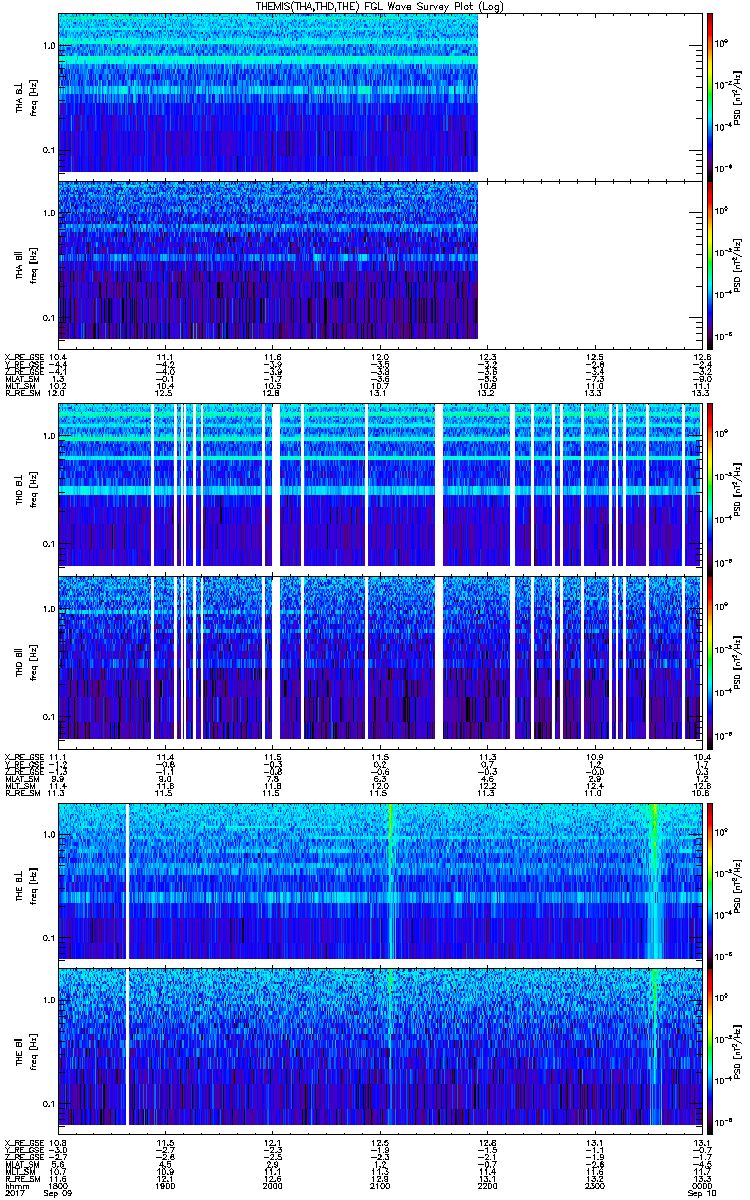This screenshot has width=750, height=1200.
Task: Click the 1900 time tick label
Action: click(166, 1185)
